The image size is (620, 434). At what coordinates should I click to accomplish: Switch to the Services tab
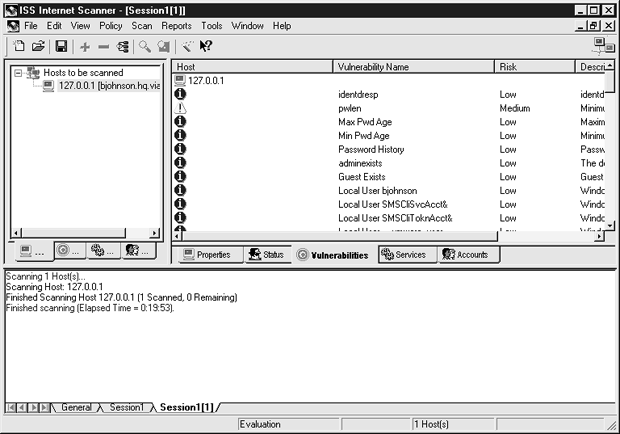404,255
